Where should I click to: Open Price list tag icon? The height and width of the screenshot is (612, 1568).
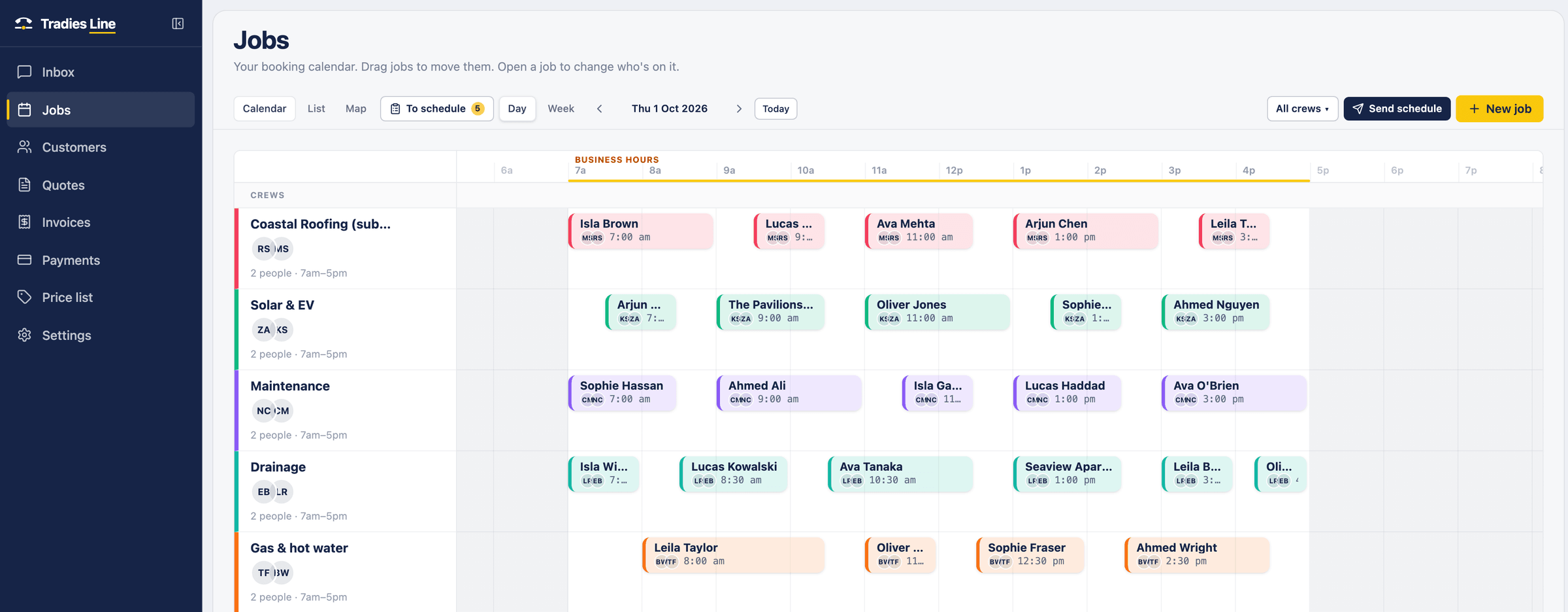[x=25, y=297]
